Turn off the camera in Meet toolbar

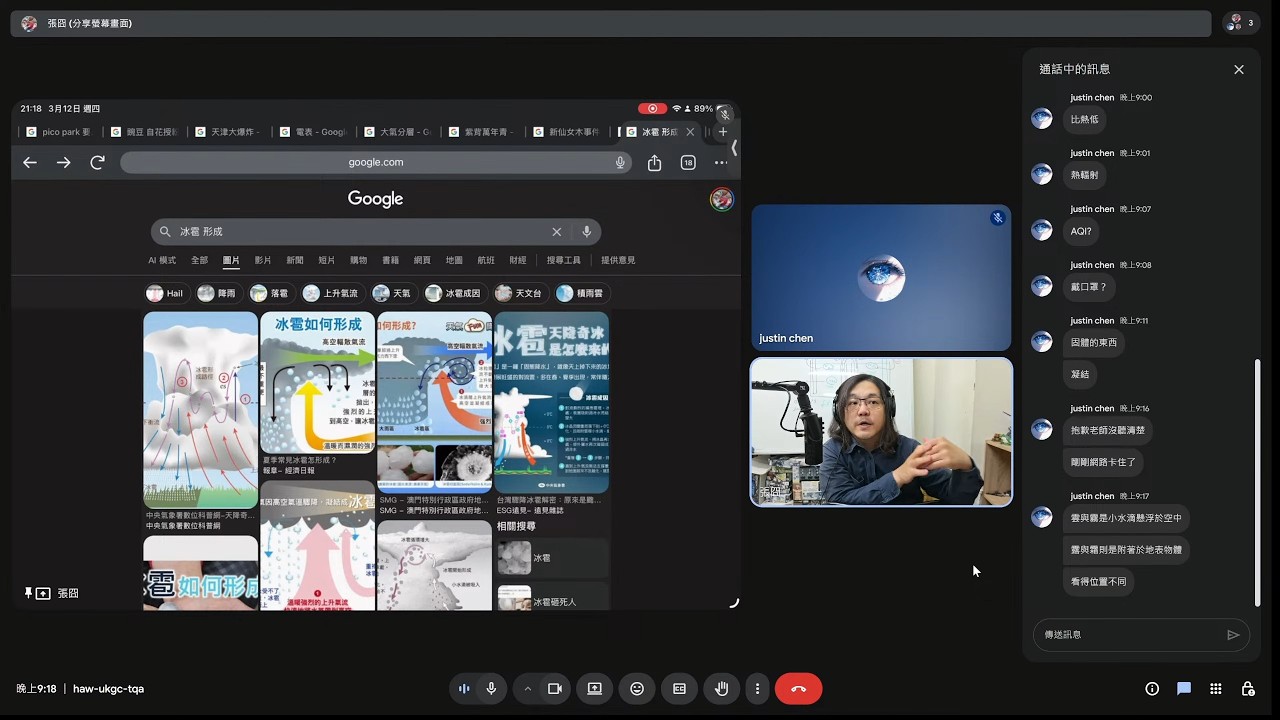pos(555,689)
